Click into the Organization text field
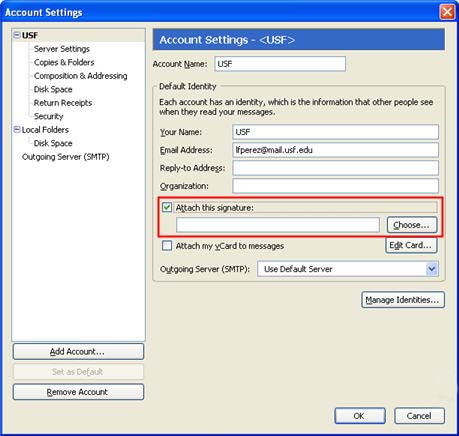Image resolution: width=459 pixels, height=436 pixels. [x=335, y=186]
